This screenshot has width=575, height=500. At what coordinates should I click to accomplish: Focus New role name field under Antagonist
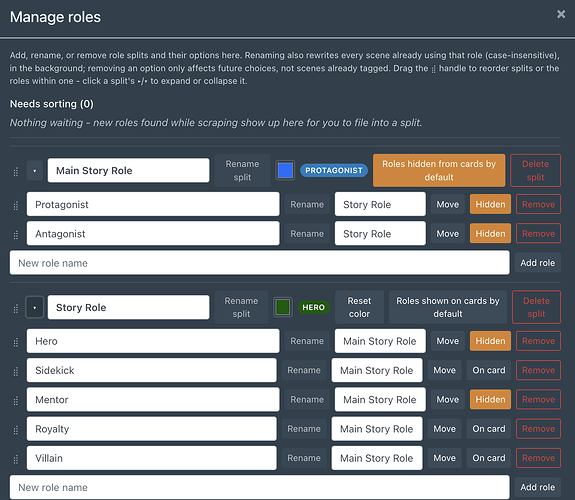coord(260,263)
